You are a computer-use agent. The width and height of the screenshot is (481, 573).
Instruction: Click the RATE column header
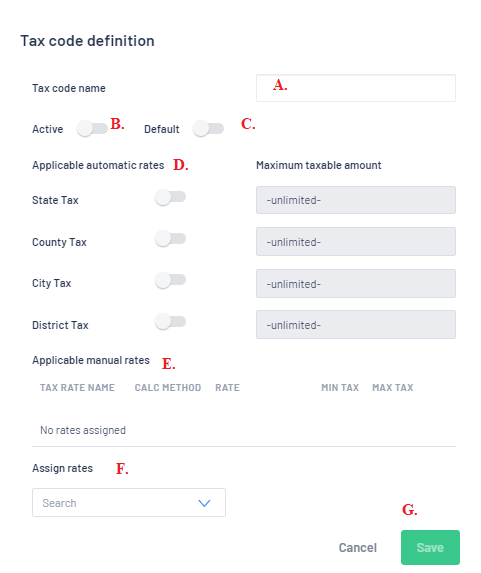pyautogui.click(x=227, y=387)
